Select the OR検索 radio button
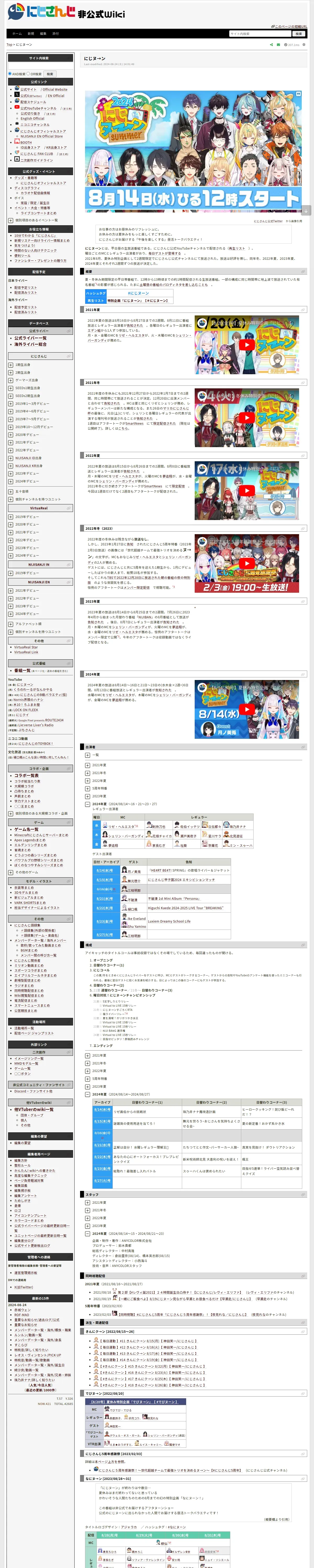Screen dimensions: 314x1568 coord(27,74)
